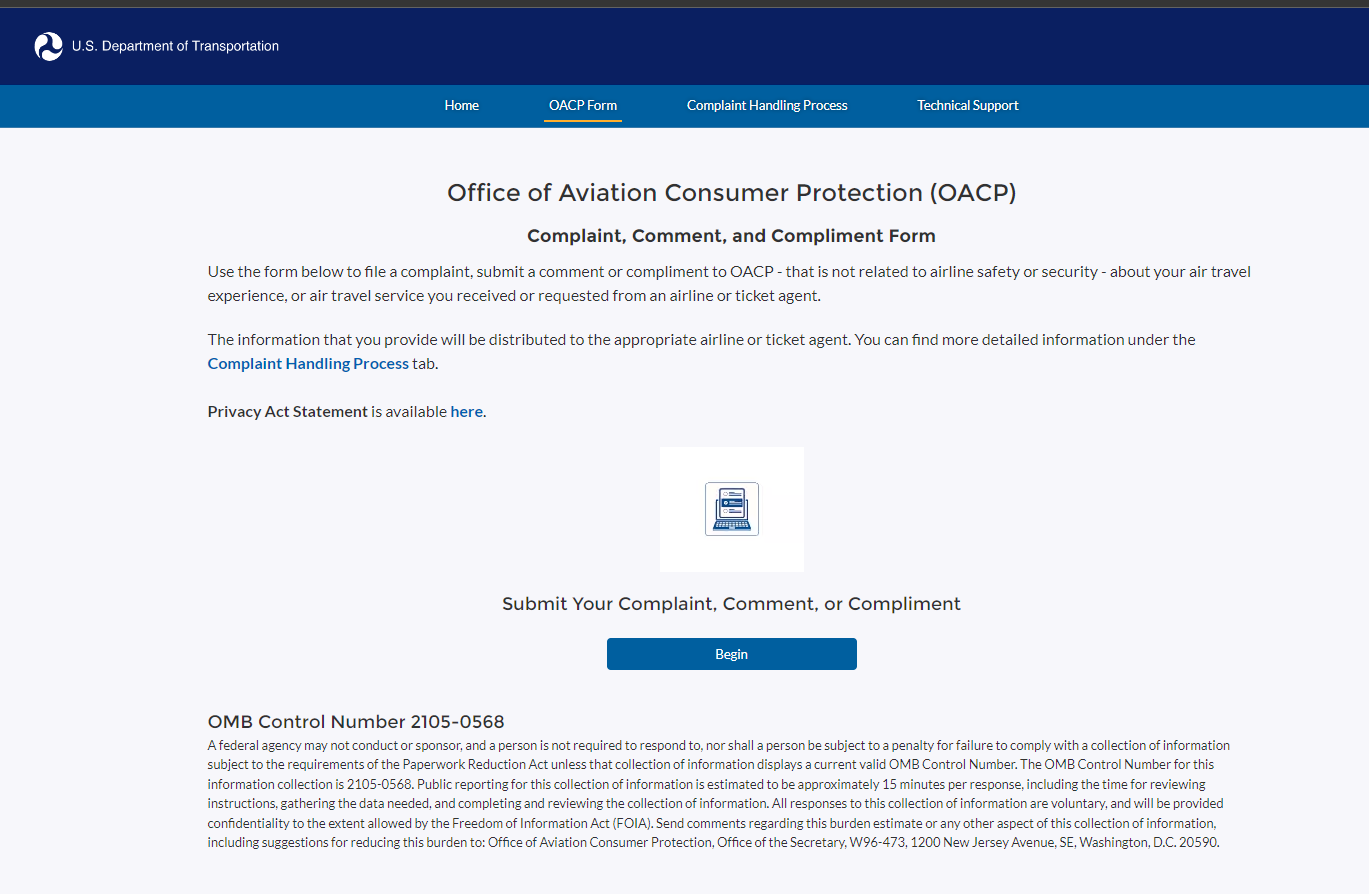Click the Office of Aviation Consumer Protection heading
This screenshot has width=1369, height=894.
[731, 193]
